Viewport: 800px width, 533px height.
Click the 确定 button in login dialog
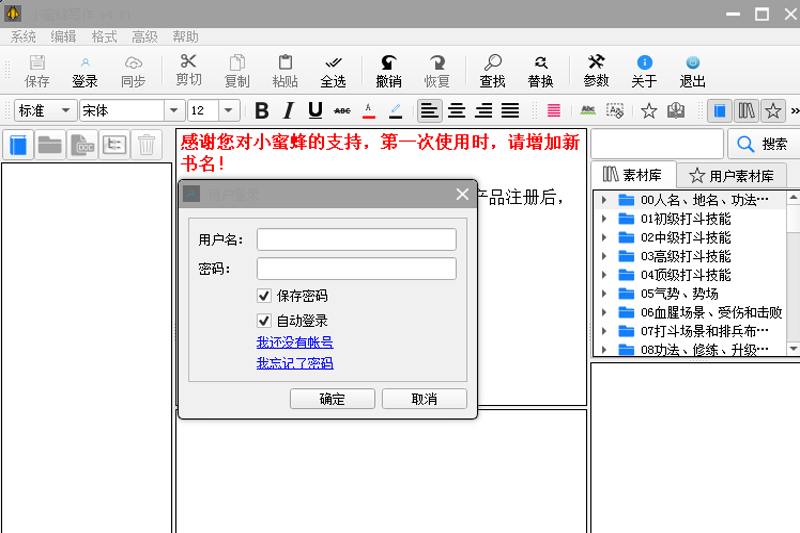pyautogui.click(x=332, y=399)
